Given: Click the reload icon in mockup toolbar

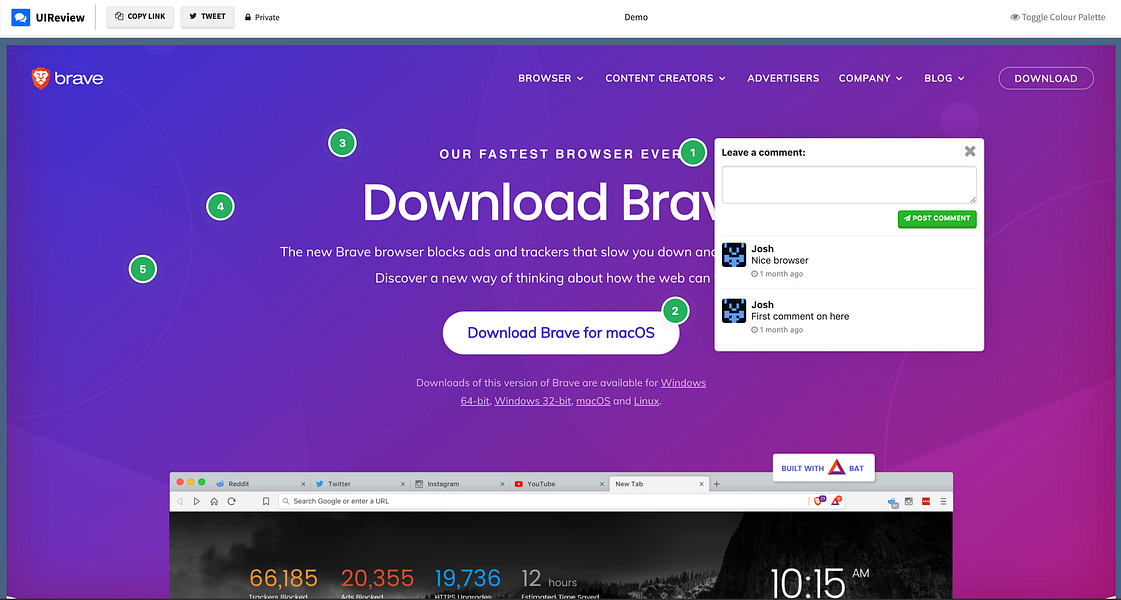Looking at the screenshot, I should click(231, 501).
